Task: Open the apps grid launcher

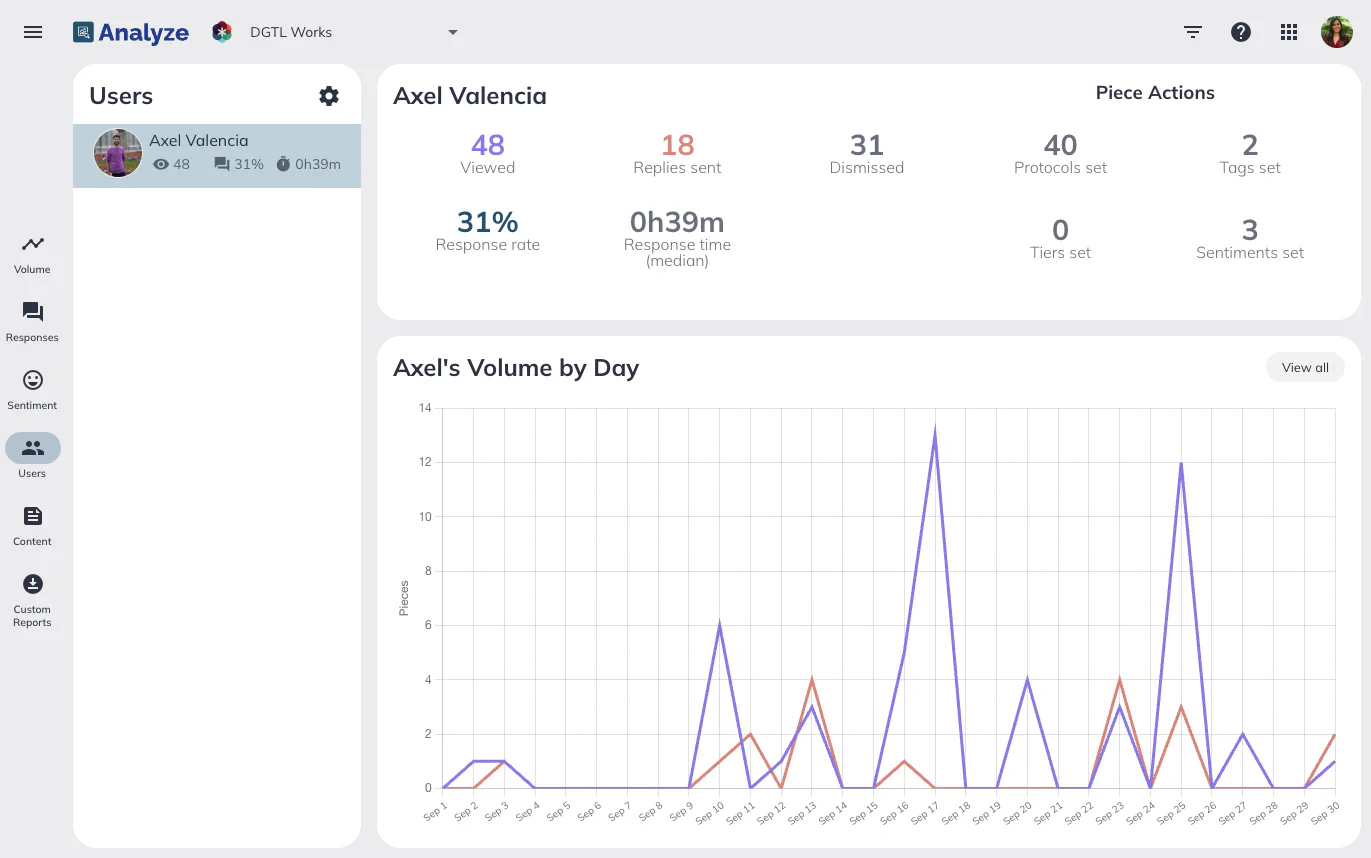Action: pyautogui.click(x=1289, y=32)
